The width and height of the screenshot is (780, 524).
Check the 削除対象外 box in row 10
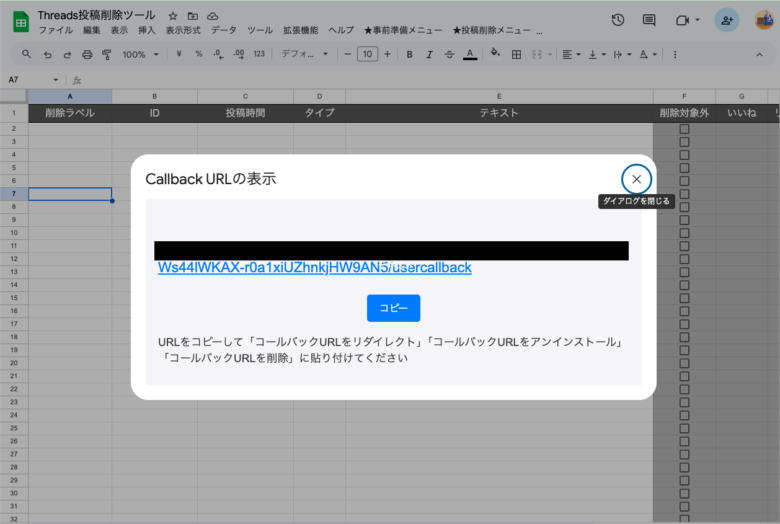tap(684, 233)
